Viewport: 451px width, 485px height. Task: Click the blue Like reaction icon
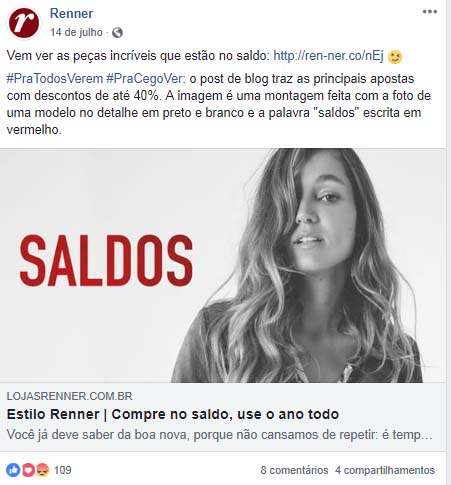pyautogui.click(x=13, y=470)
